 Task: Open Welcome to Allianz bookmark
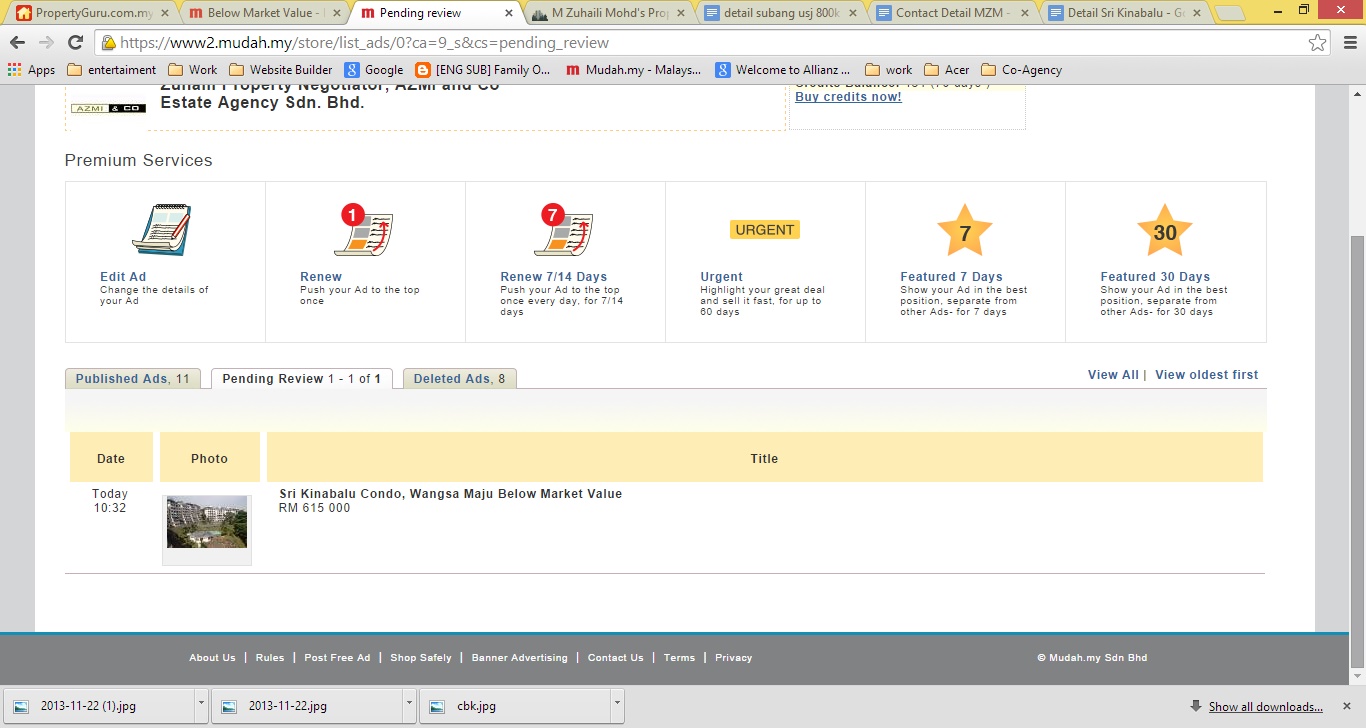(783, 70)
